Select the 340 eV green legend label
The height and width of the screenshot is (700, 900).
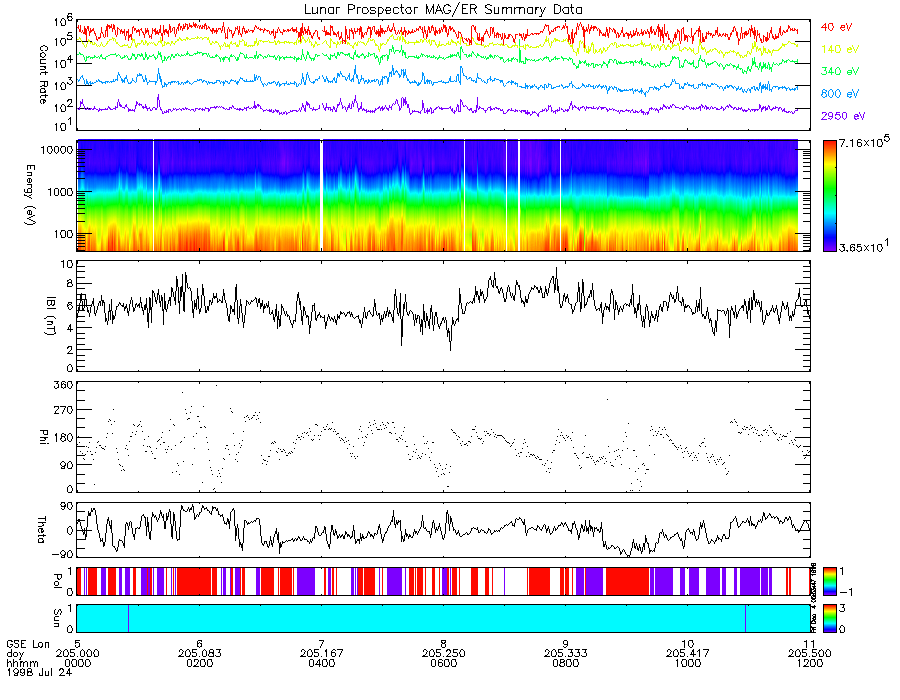click(840, 72)
